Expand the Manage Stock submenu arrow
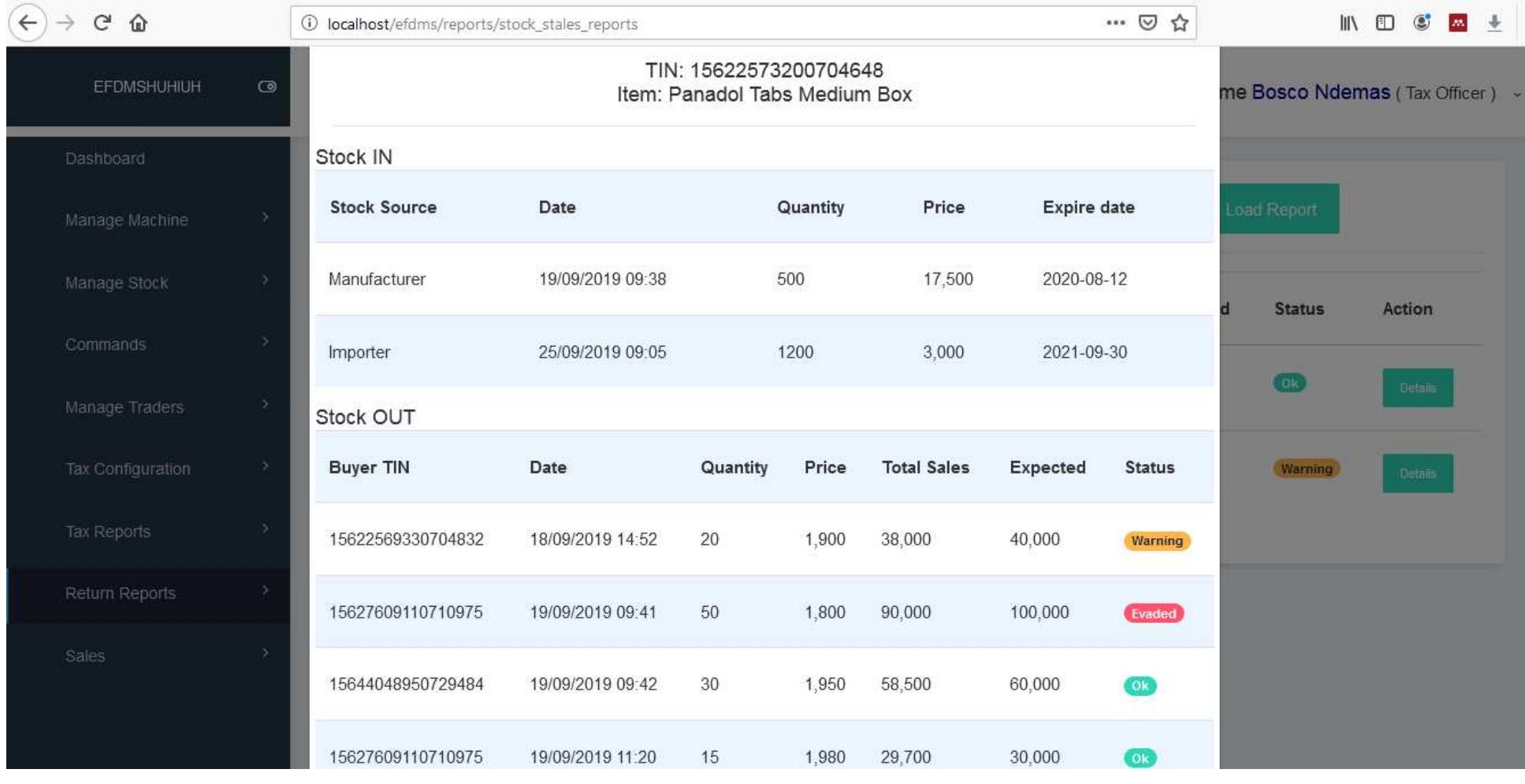 [266, 281]
